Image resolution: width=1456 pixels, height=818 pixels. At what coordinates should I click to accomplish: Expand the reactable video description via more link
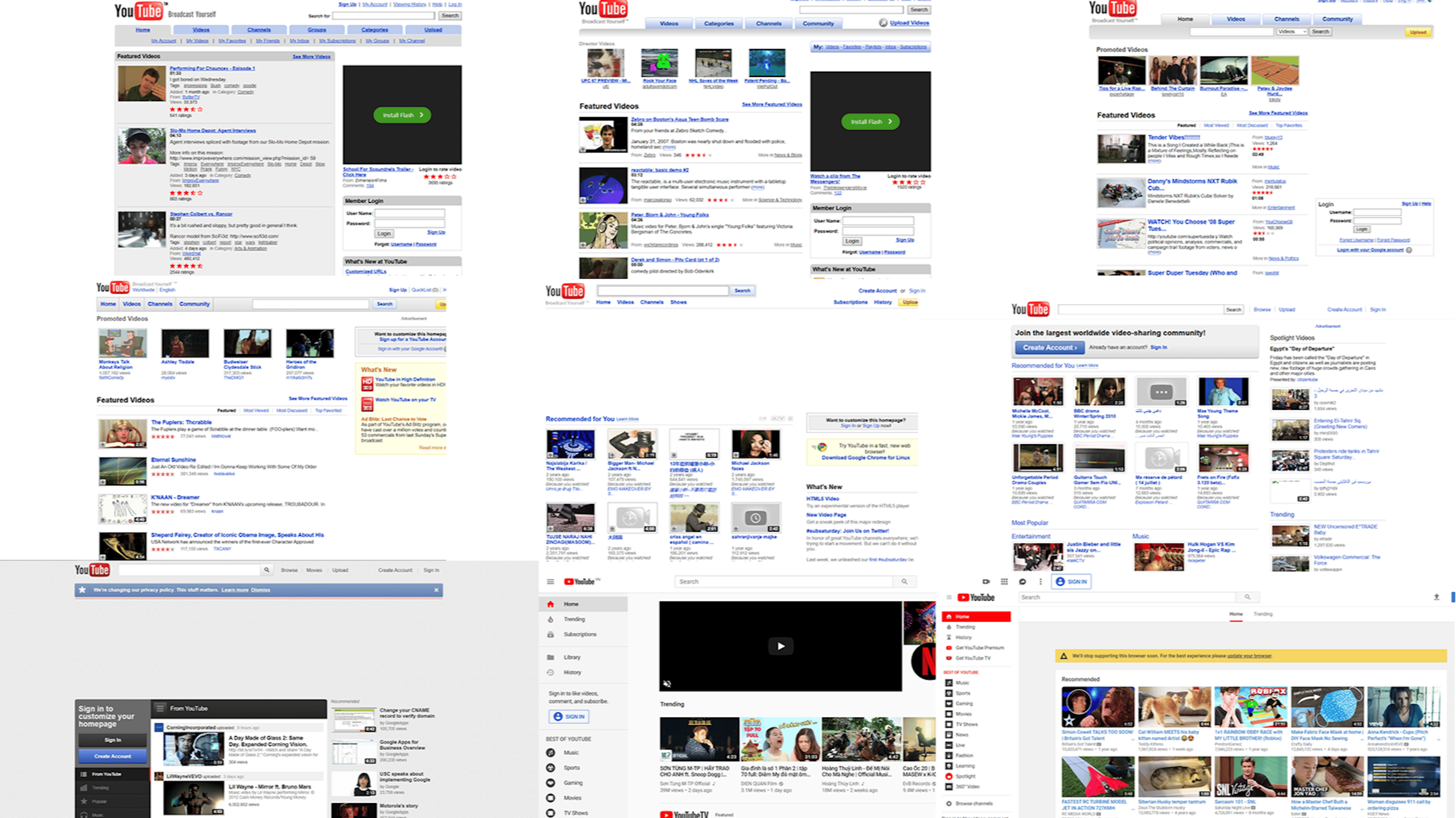click(x=758, y=188)
